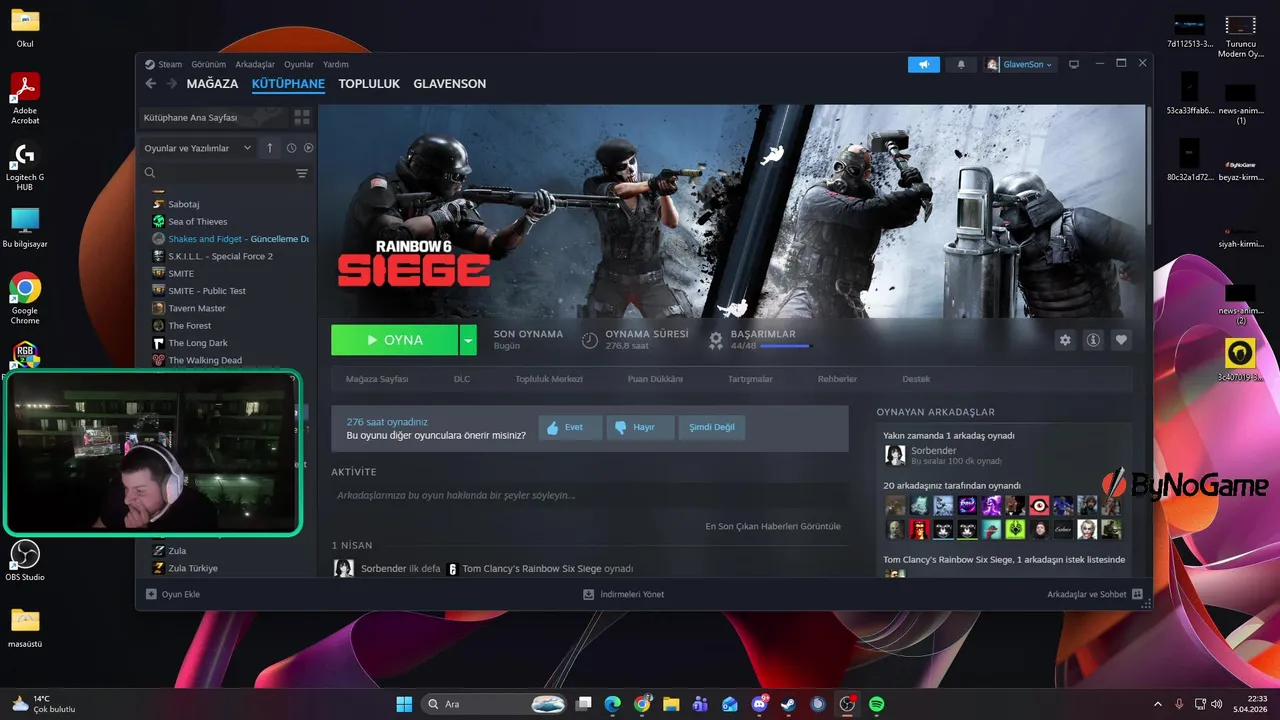The height and width of the screenshot is (720, 1280).
Task: Click the activity comment input field
Action: [x=589, y=495]
